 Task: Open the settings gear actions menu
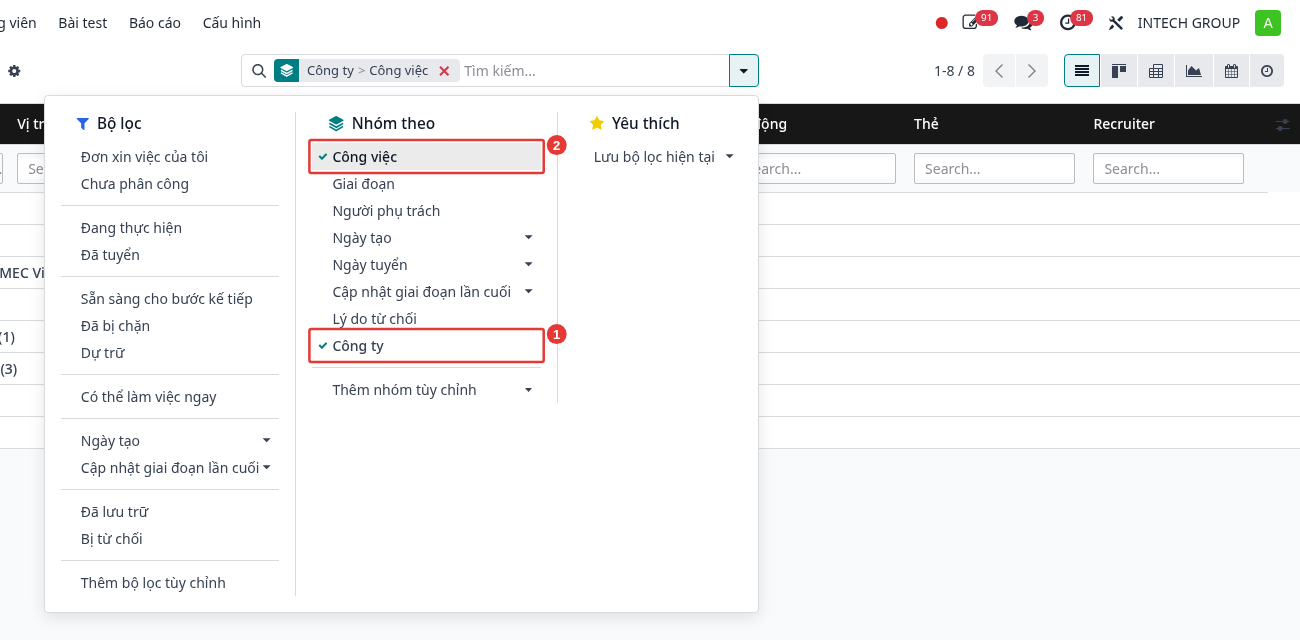click(x=14, y=71)
